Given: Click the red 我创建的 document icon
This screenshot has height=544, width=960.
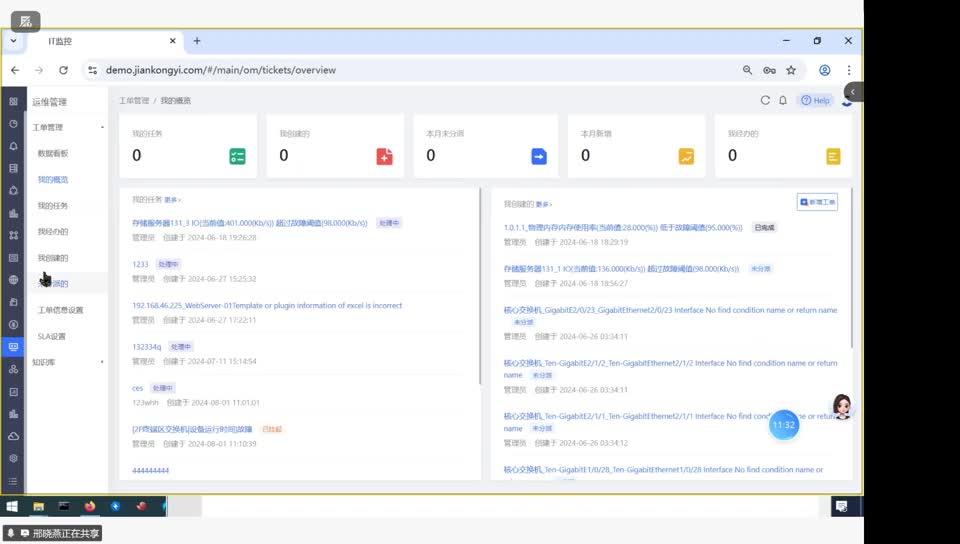Looking at the screenshot, I should [384, 156].
